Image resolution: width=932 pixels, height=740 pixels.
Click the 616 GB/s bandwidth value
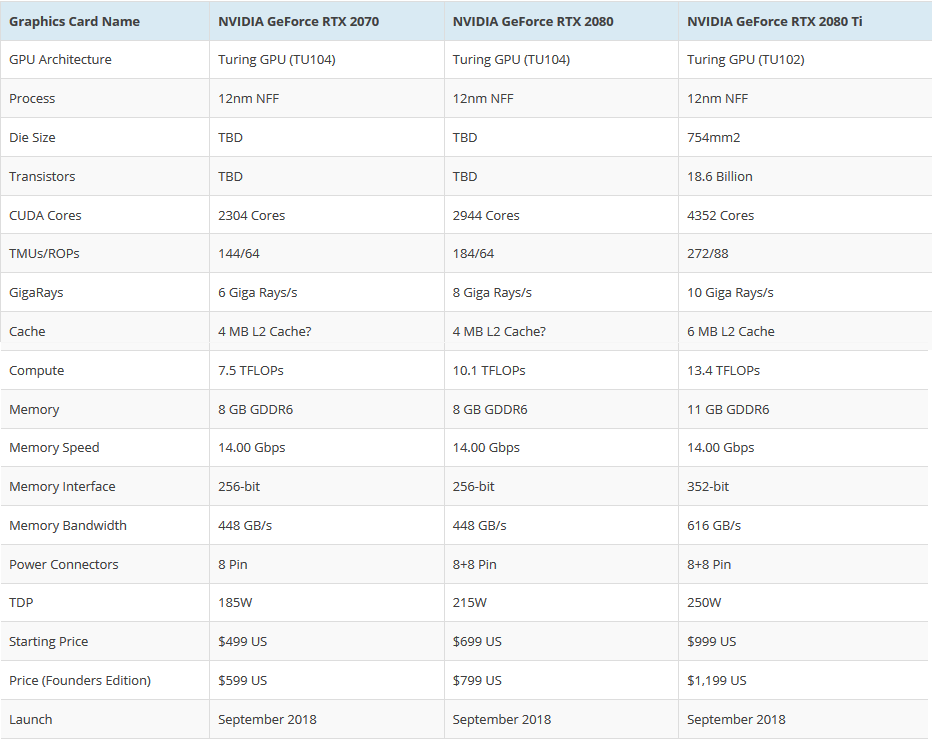pos(714,525)
